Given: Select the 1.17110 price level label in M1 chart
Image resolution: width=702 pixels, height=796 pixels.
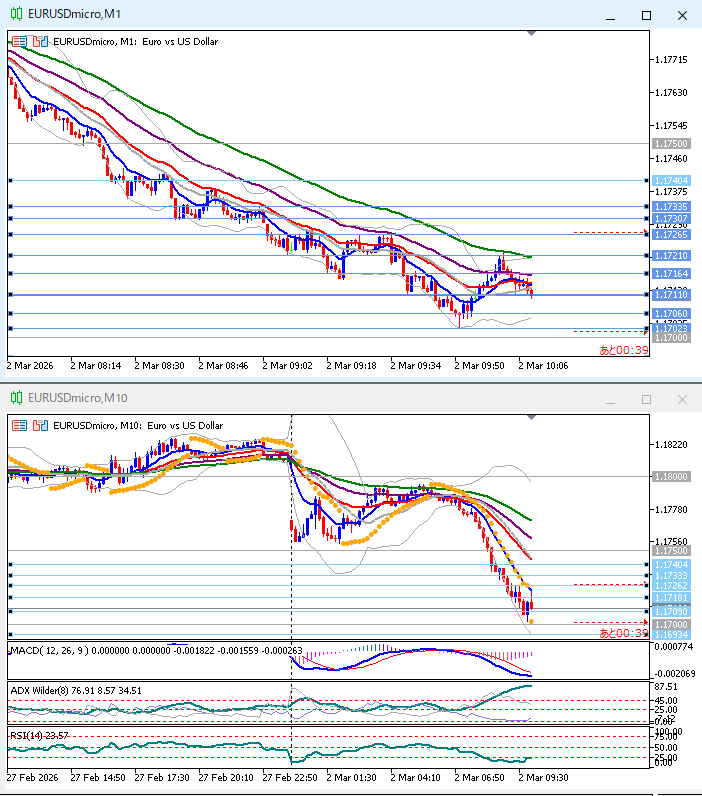Looking at the screenshot, I should click(670, 295).
